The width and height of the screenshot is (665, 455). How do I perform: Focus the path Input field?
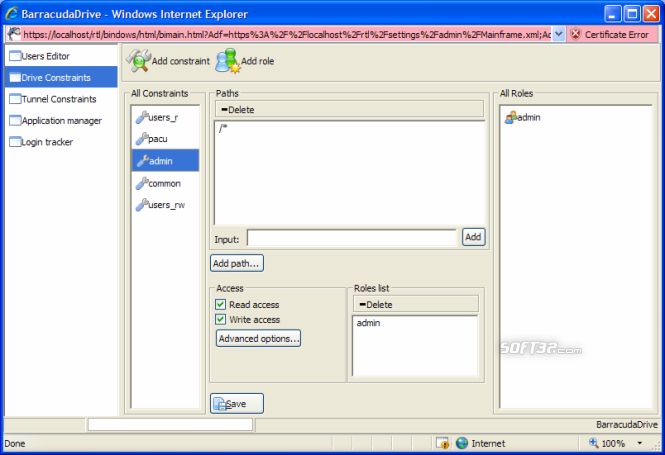pos(352,238)
